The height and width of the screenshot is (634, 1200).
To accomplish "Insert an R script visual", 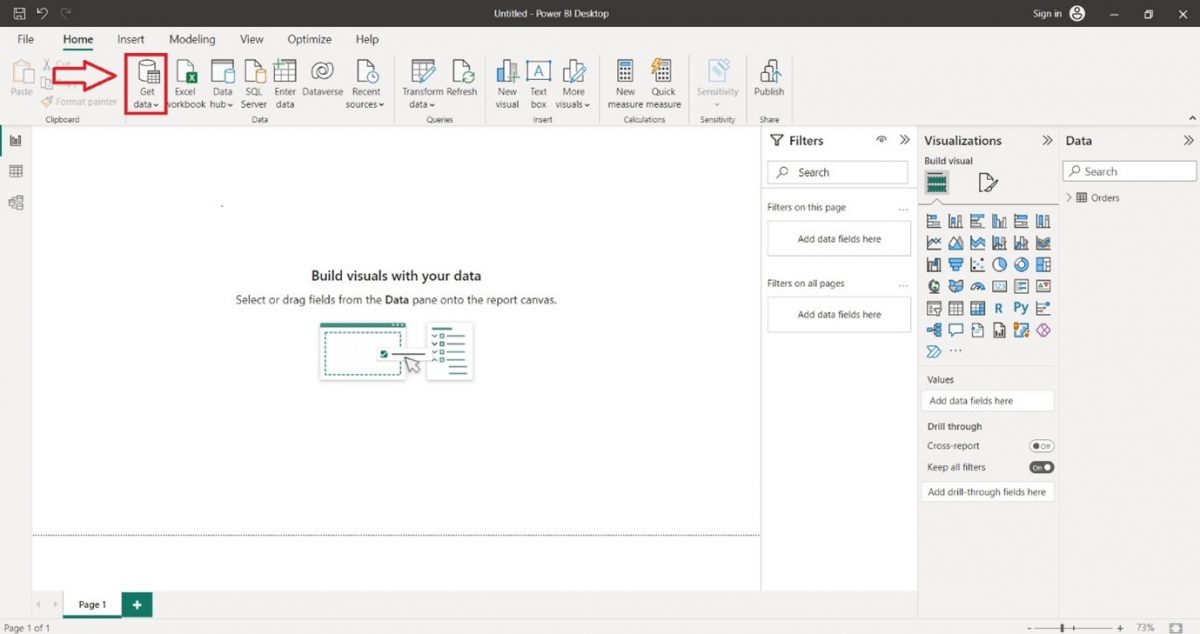I will [998, 308].
